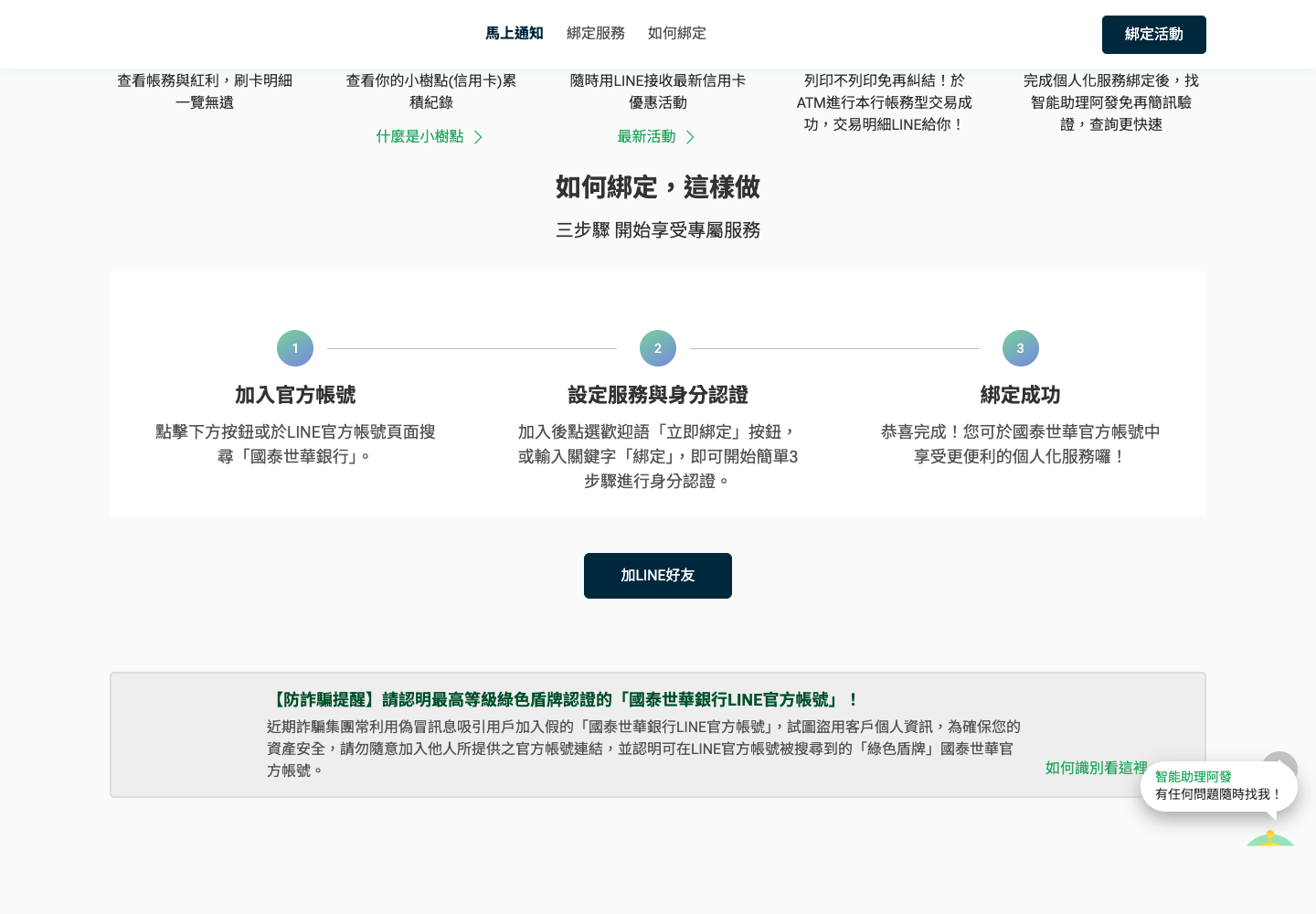Click the step 1 description mentioning 國泰世華銀行
The width and height of the screenshot is (1316, 914).
tap(295, 444)
